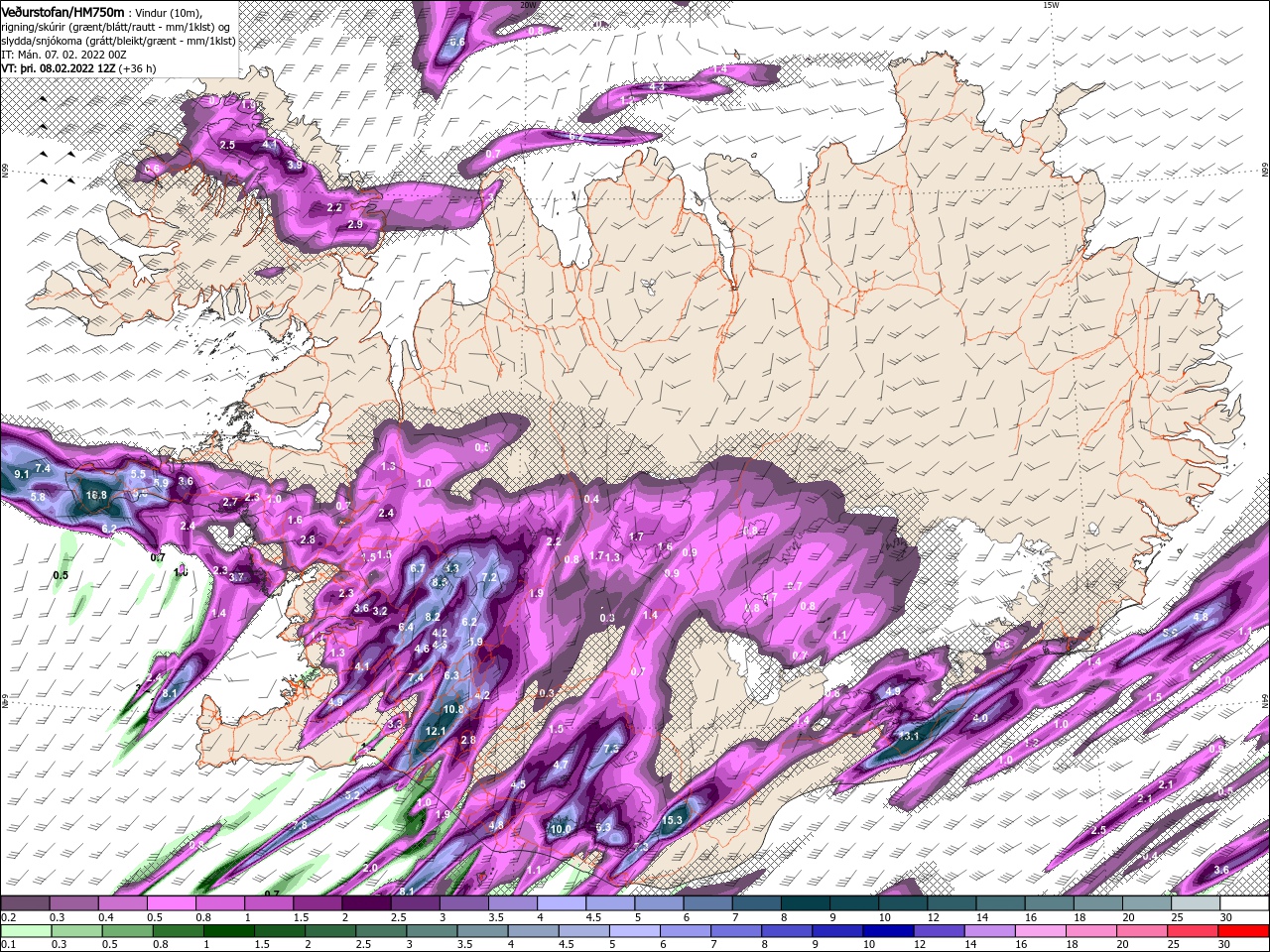This screenshot has height=952, width=1270.
Task: Click the 'slydda/snjókoma' legend description line
Action: coord(118,41)
